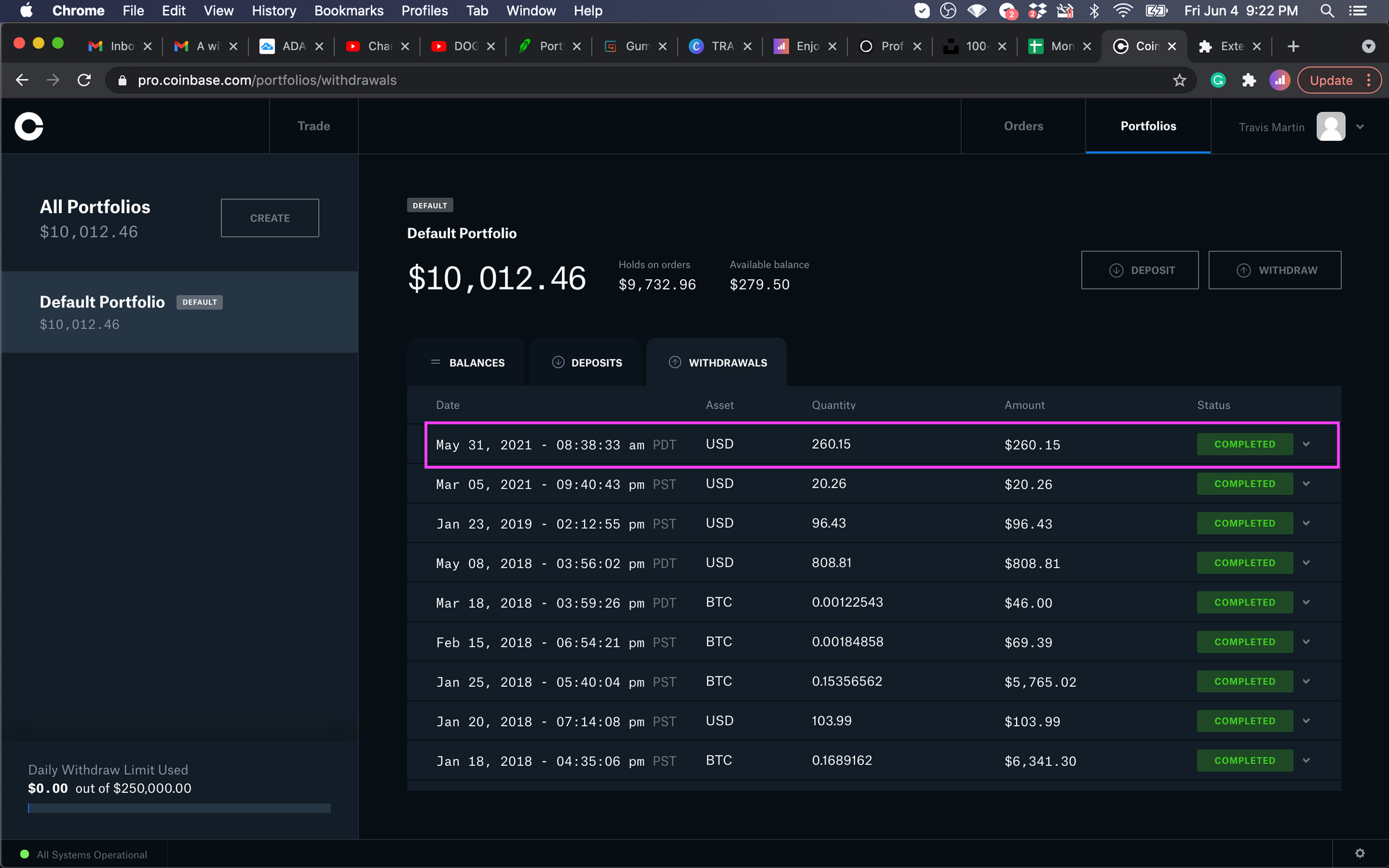Click the Holds on orders $9,732.96 value
This screenshot has height=868, width=1389.
(657, 285)
